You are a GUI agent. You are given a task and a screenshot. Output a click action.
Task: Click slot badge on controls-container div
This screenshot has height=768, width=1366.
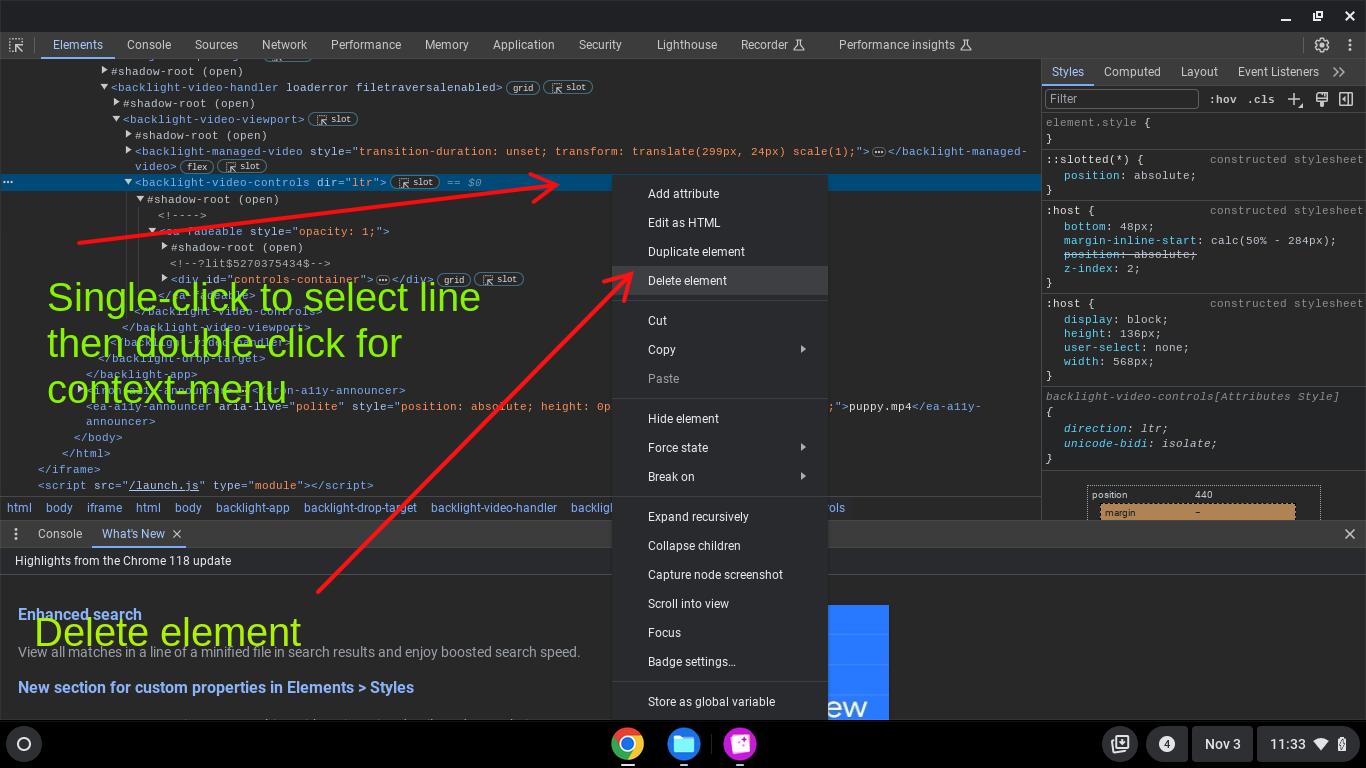point(499,280)
